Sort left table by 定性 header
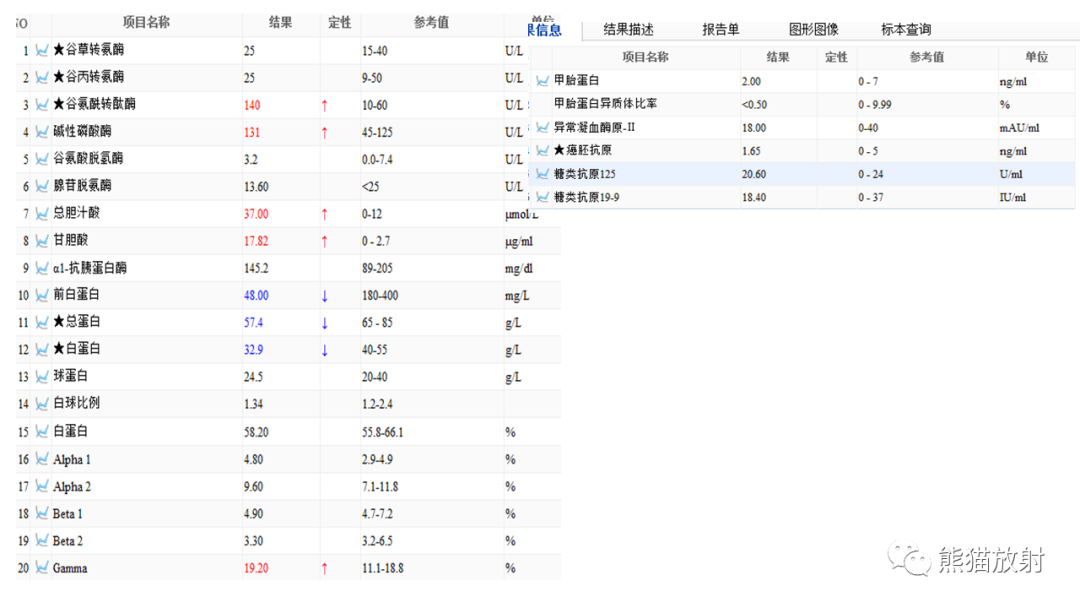 click(340, 23)
